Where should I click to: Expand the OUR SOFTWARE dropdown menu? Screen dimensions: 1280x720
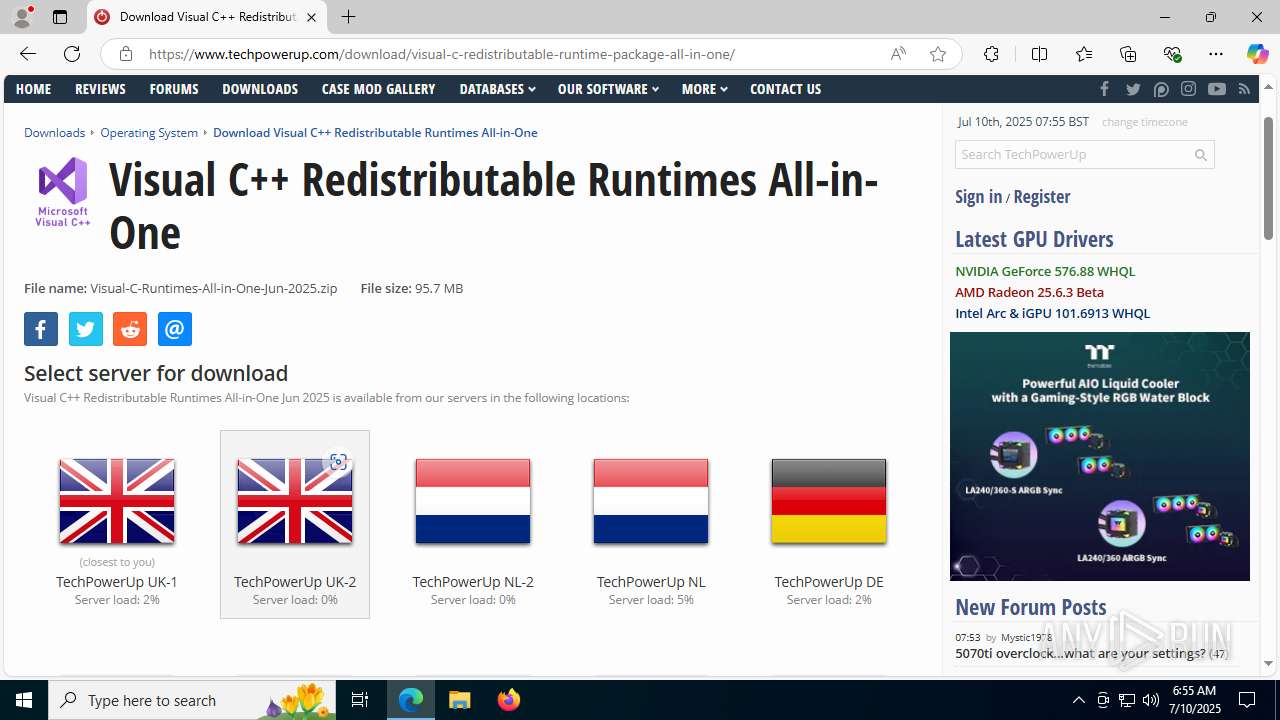click(x=608, y=89)
